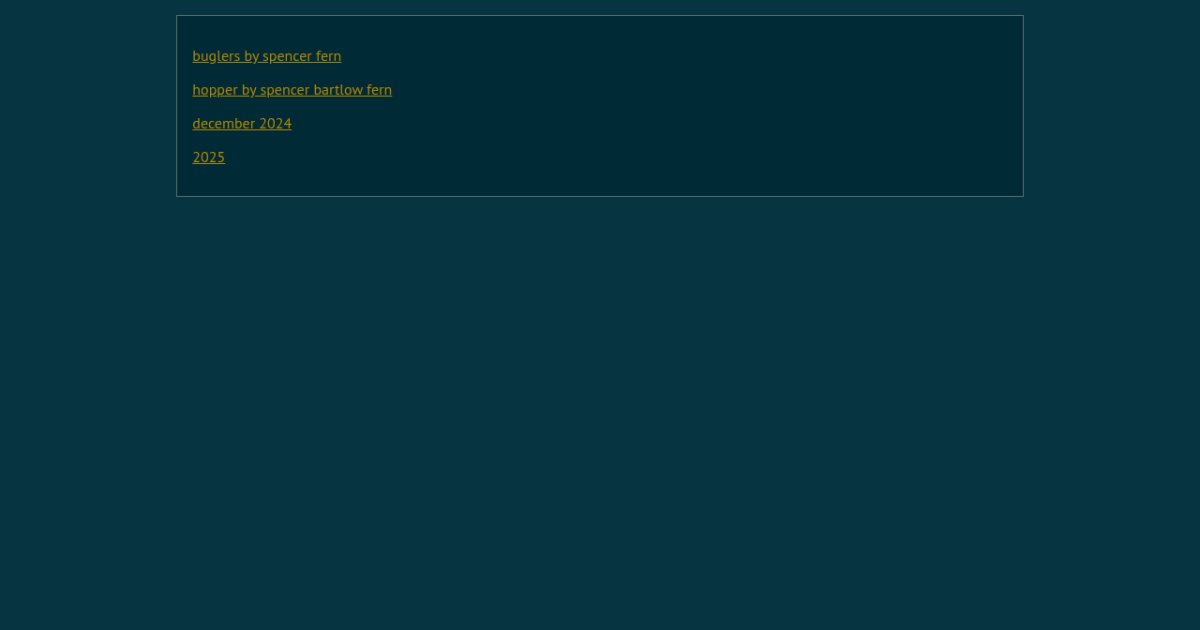
Task: Click 'fern' at end of buglers link
Action: point(329,56)
